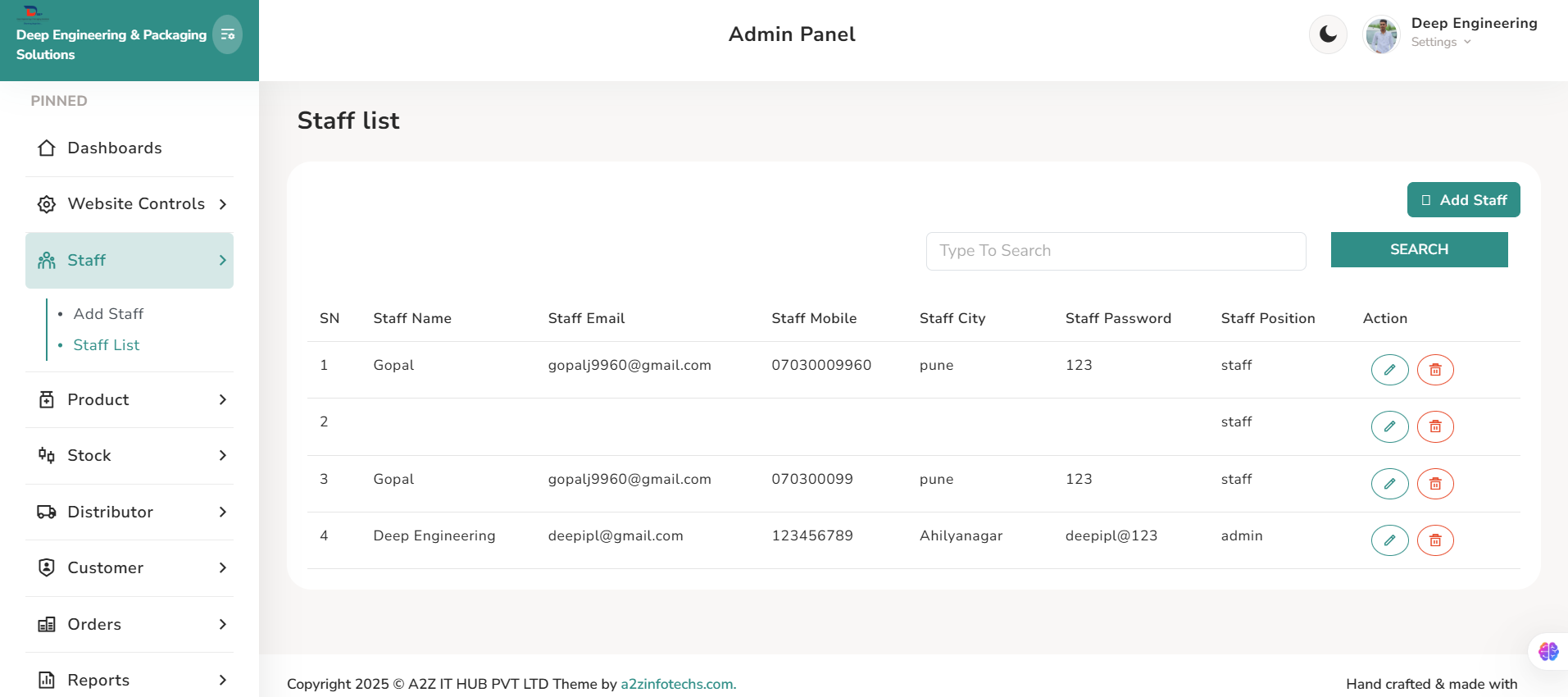Open the Settings dropdown under Deep Engineering
Viewport: 1568px width, 697px height.
point(1440,43)
